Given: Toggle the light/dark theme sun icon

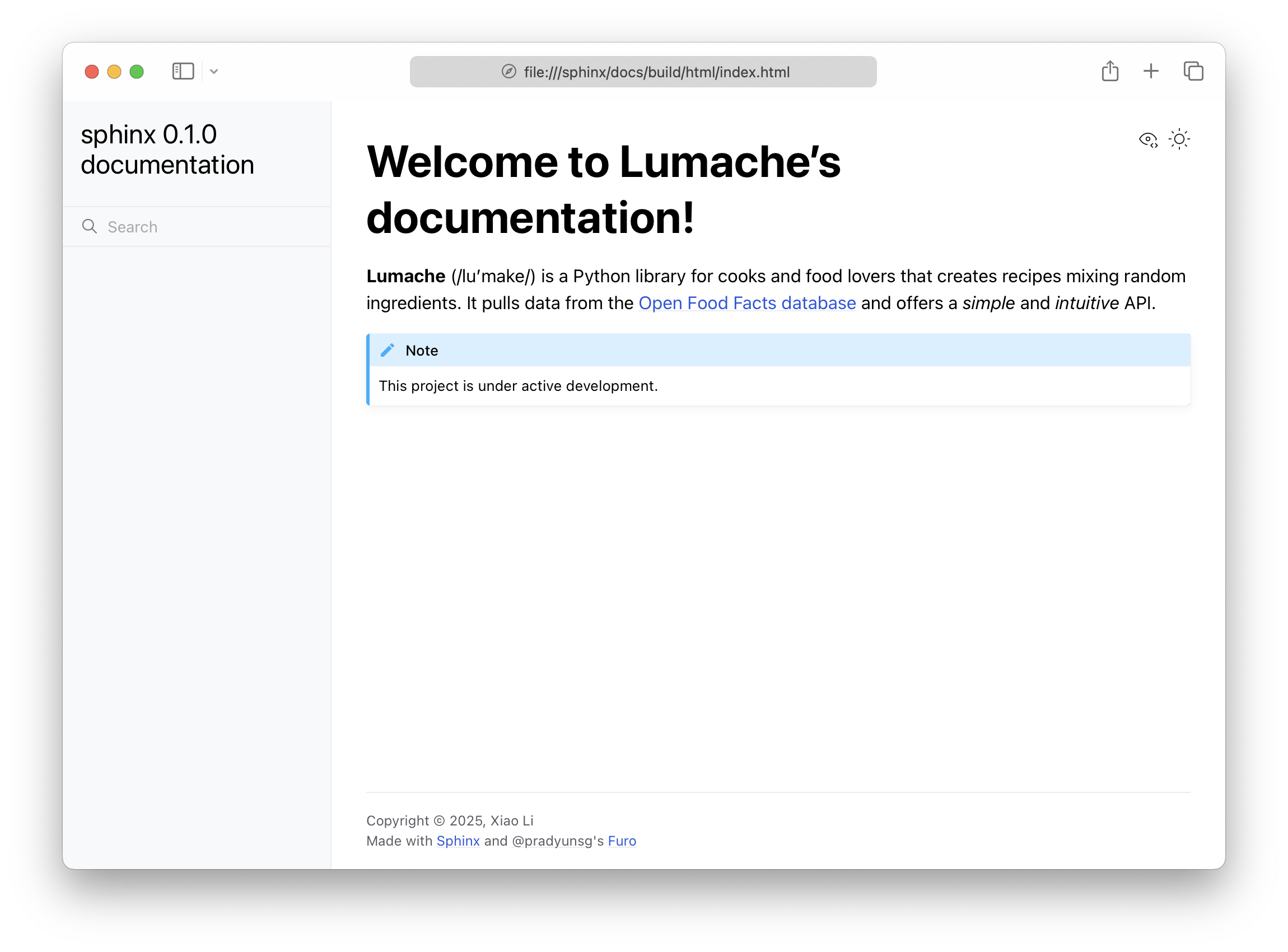Looking at the screenshot, I should (x=1179, y=139).
